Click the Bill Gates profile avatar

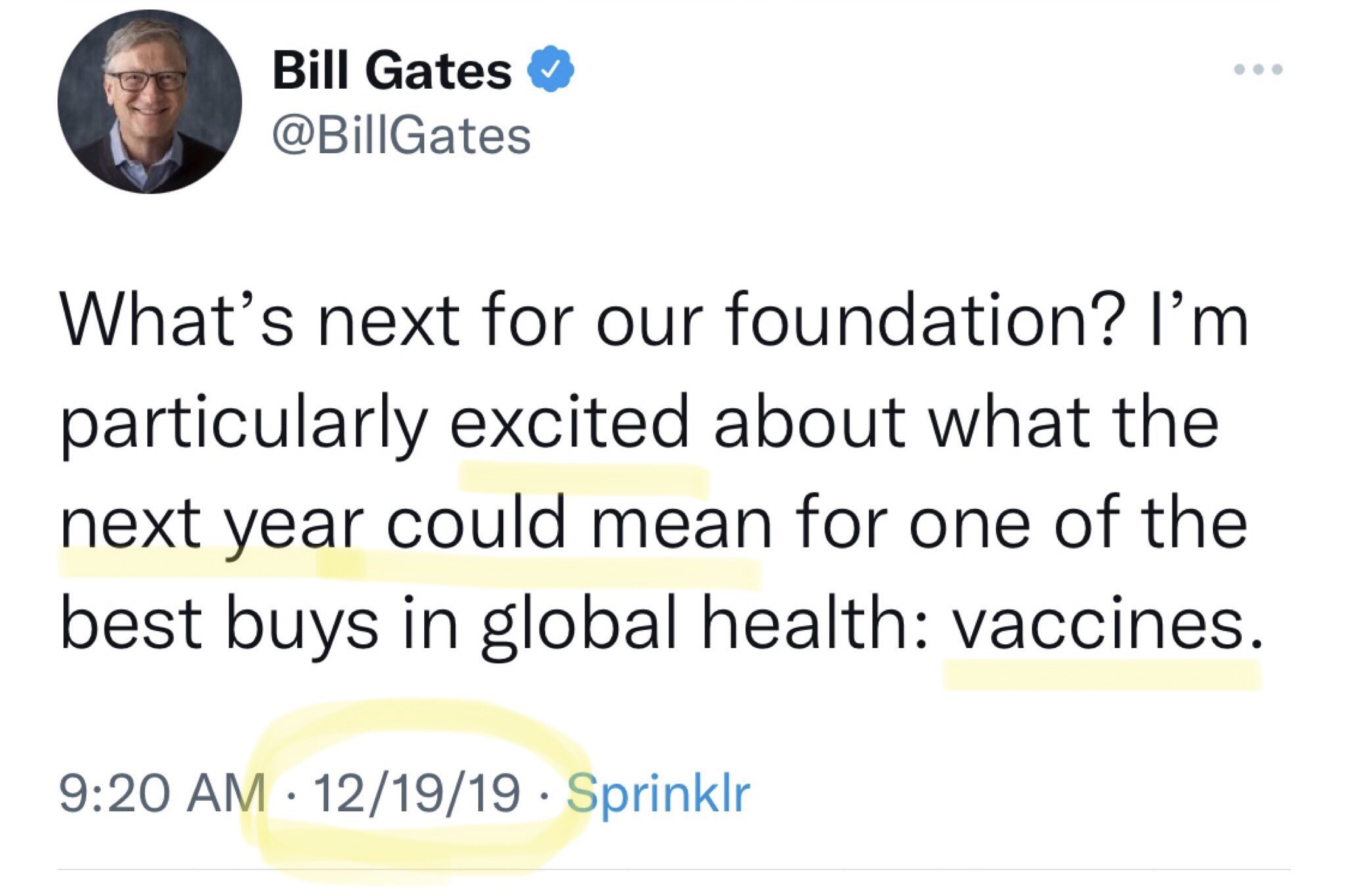pos(149,102)
